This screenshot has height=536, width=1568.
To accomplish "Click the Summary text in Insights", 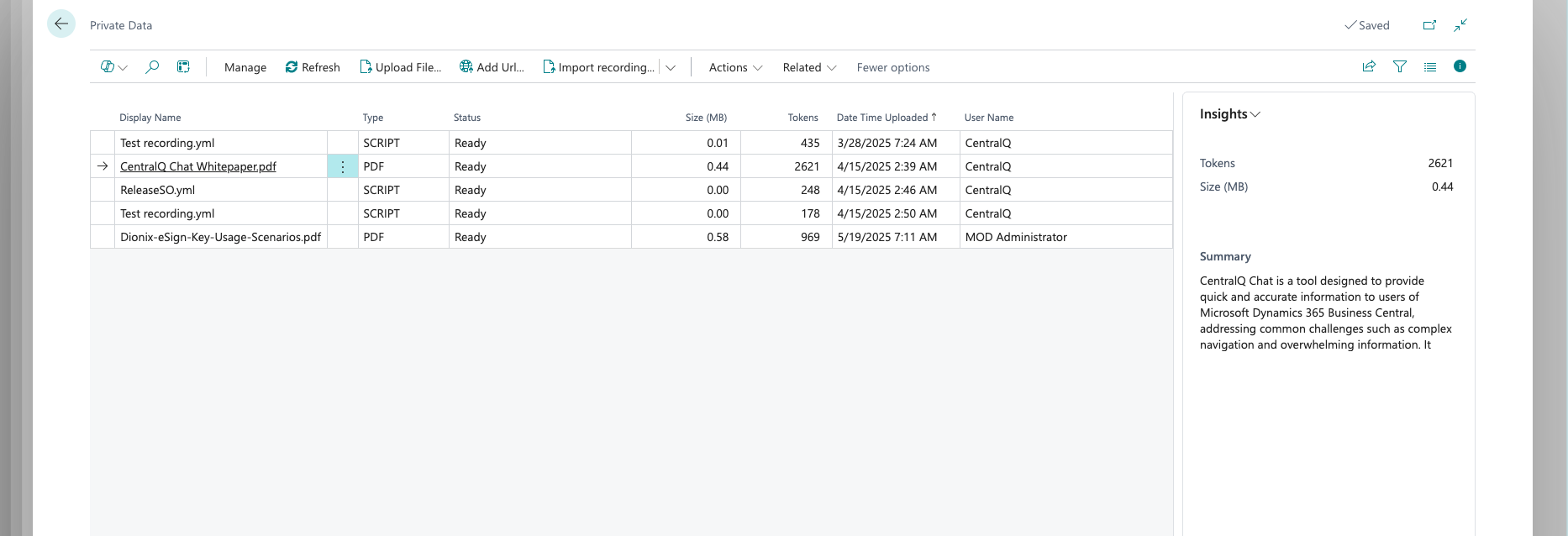I will [x=1326, y=313].
